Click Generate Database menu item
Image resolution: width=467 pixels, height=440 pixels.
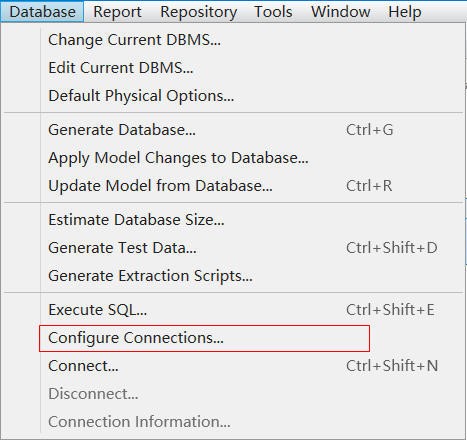pos(233,130)
